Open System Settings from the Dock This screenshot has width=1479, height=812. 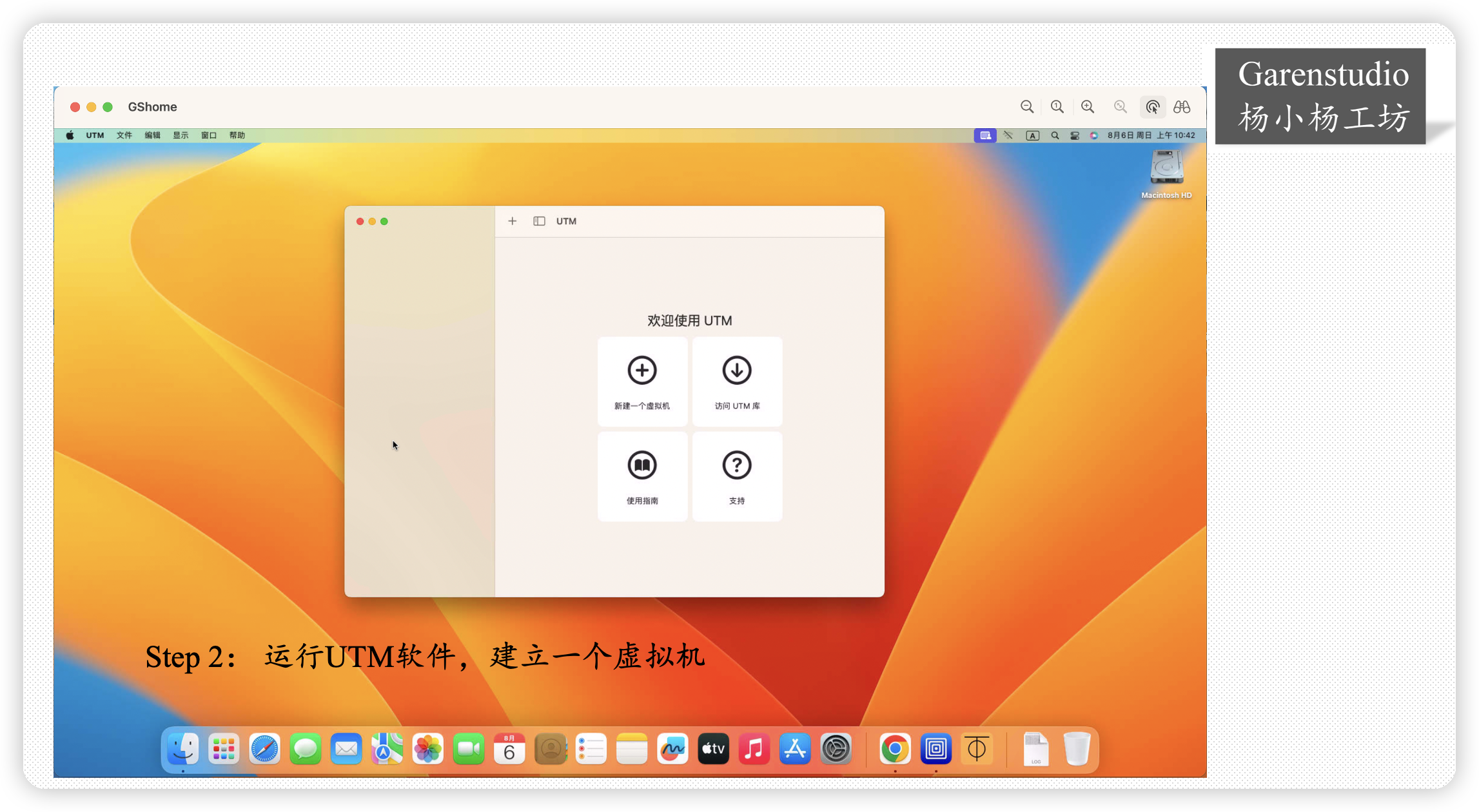tap(836, 749)
